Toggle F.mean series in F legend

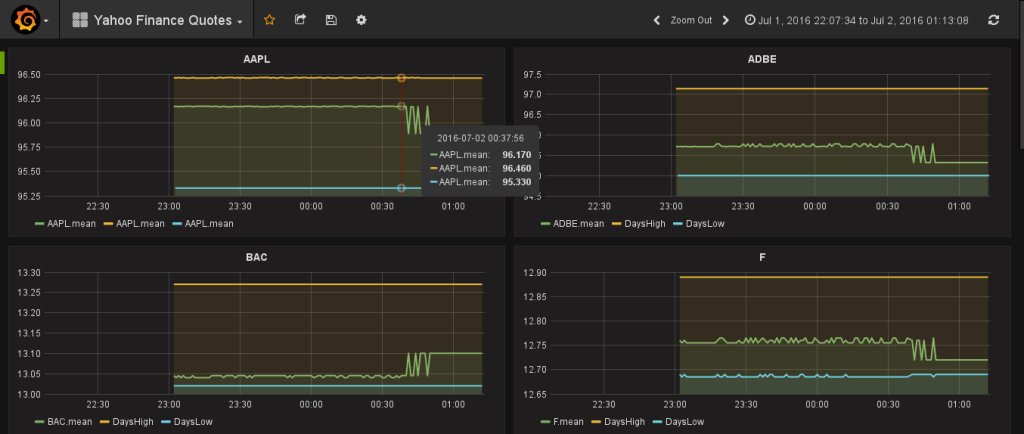pyautogui.click(x=563, y=422)
